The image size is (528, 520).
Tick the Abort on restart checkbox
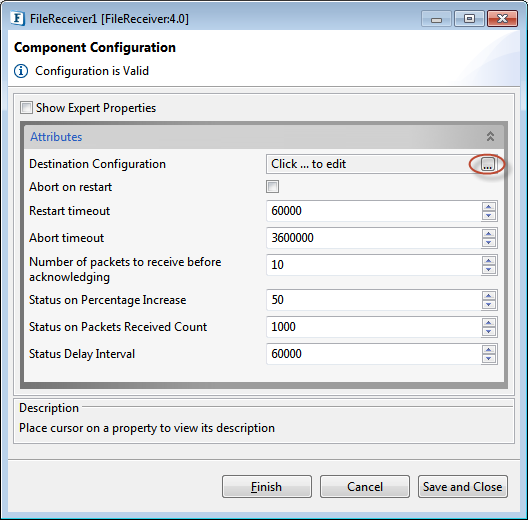click(272, 187)
